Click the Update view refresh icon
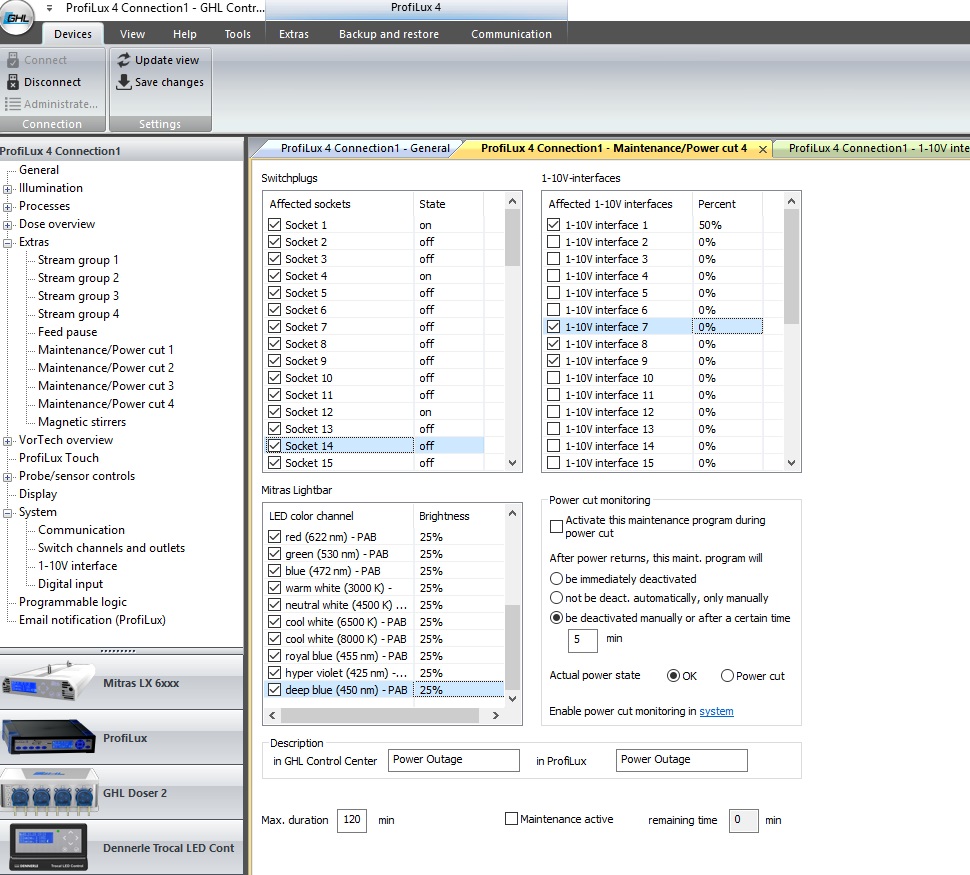Screen dimensions: 970x875 [124, 60]
